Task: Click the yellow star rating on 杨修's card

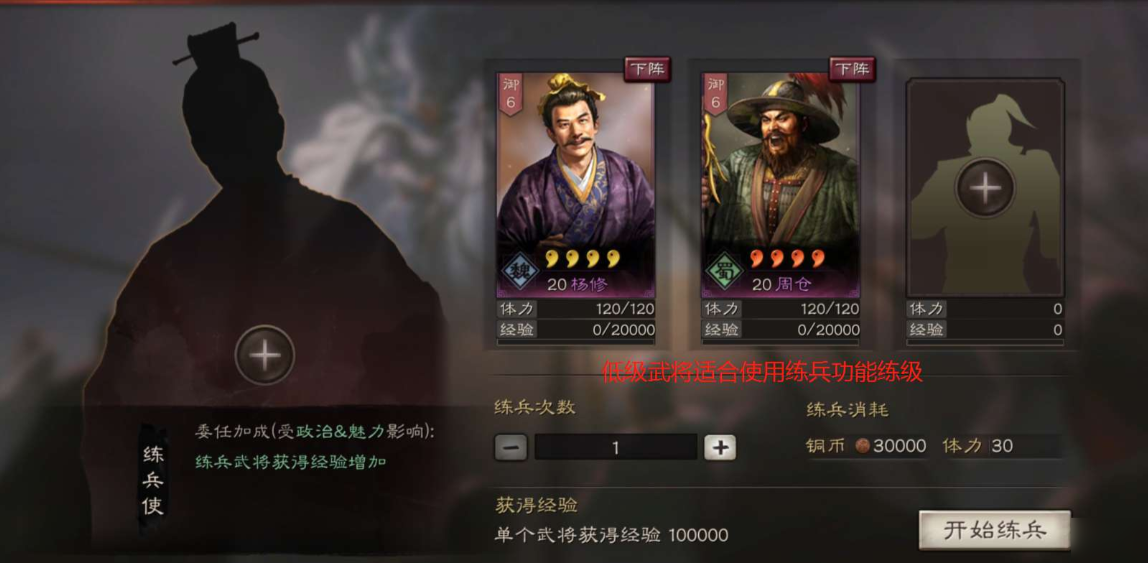Action: tap(582, 258)
